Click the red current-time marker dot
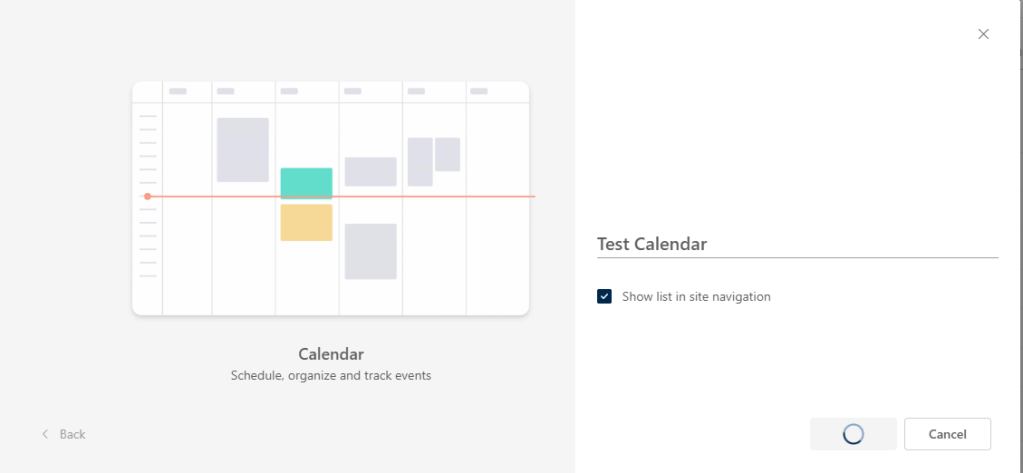This screenshot has height=473, width=1023. point(148,196)
